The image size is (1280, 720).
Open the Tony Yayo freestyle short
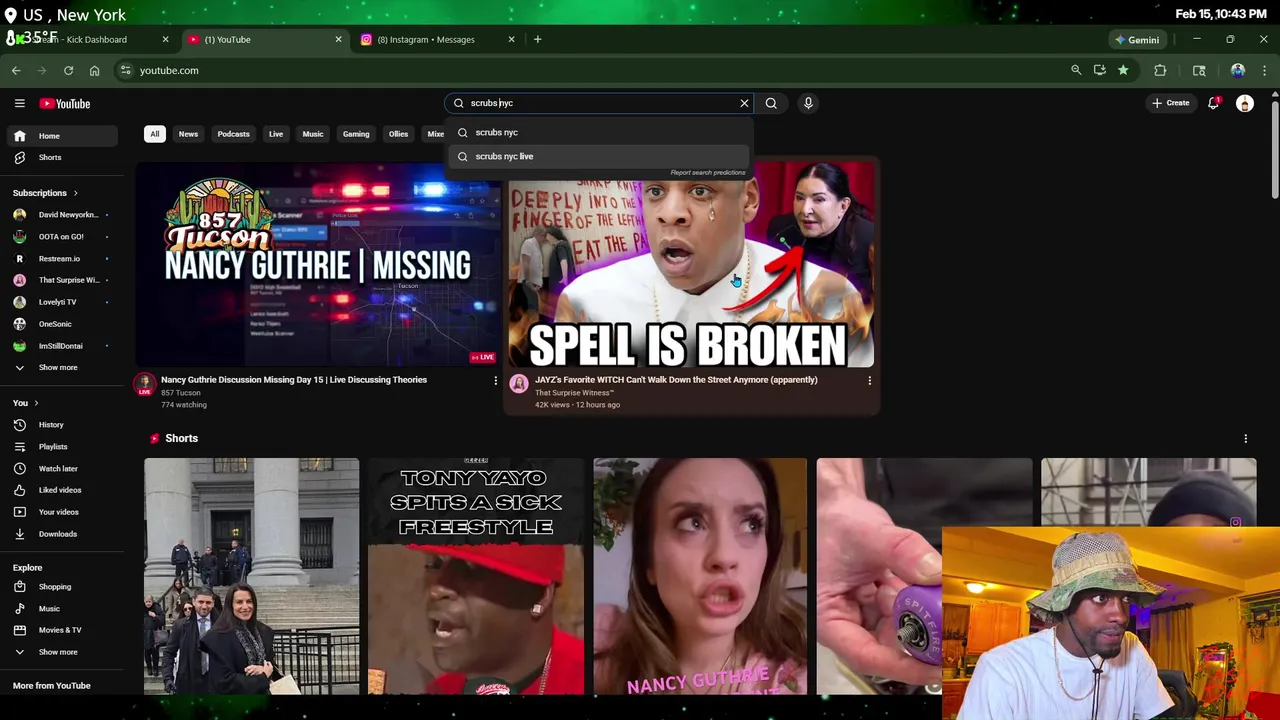tap(475, 576)
